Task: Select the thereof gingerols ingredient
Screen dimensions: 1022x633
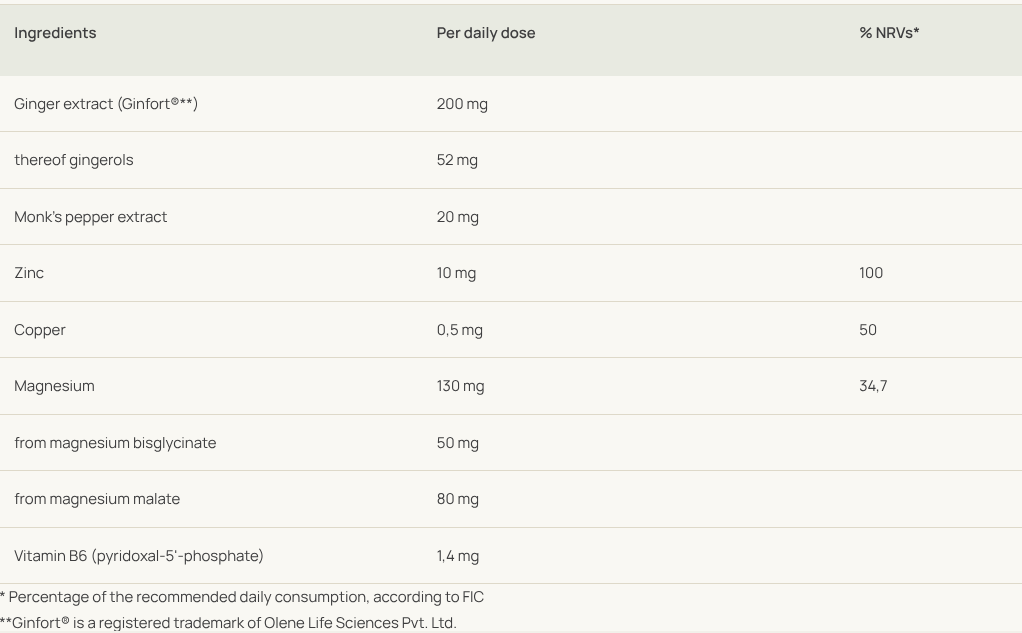Action: coord(74,160)
